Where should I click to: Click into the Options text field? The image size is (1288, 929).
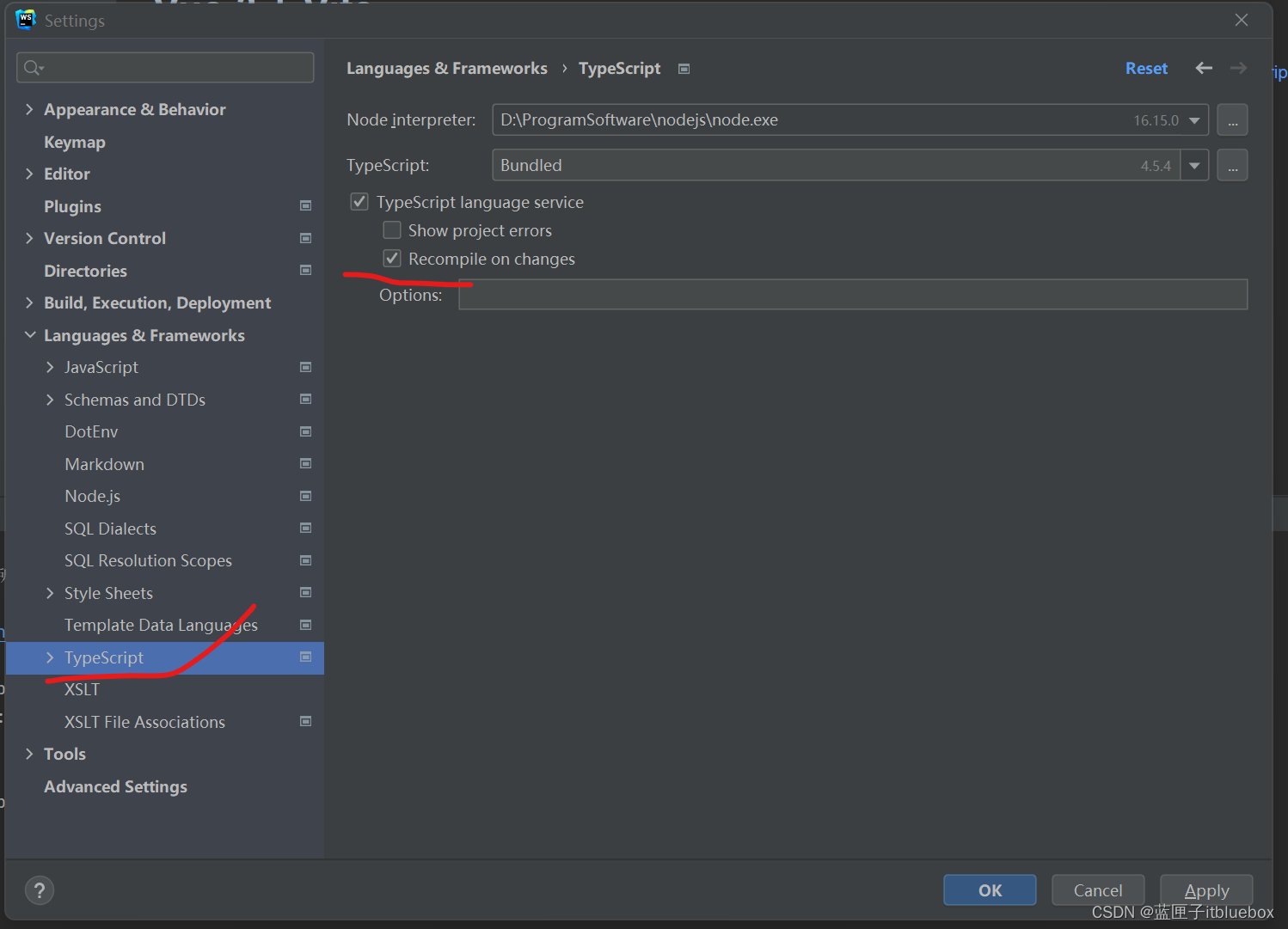[853, 295]
